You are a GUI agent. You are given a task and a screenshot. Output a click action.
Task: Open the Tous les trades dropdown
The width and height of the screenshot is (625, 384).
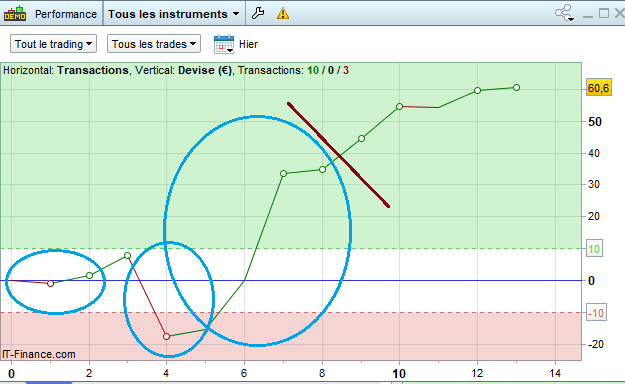click(154, 44)
